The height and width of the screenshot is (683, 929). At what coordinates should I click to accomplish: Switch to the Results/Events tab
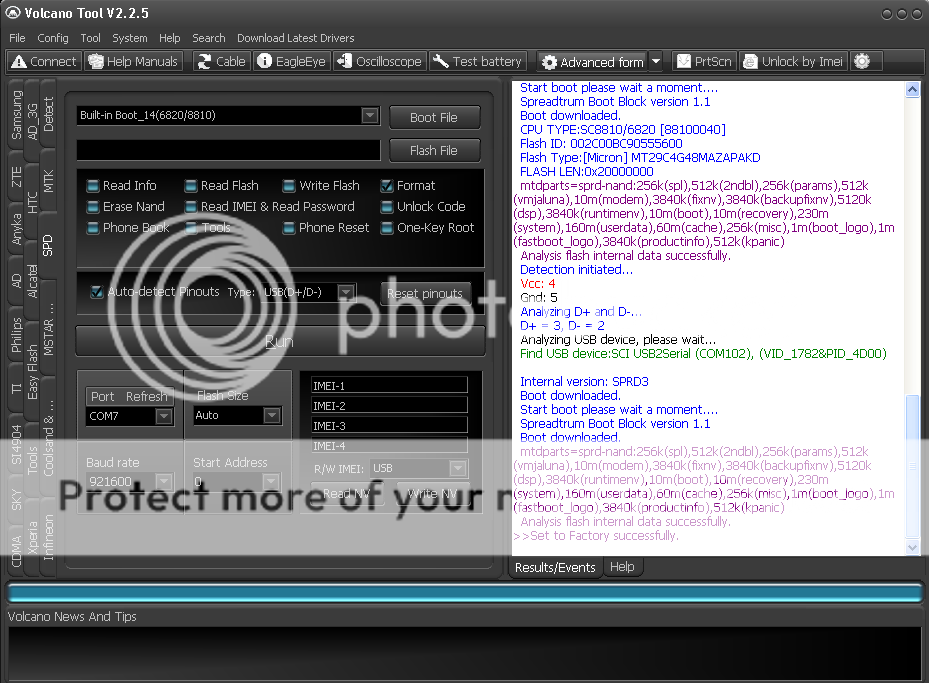pos(555,567)
